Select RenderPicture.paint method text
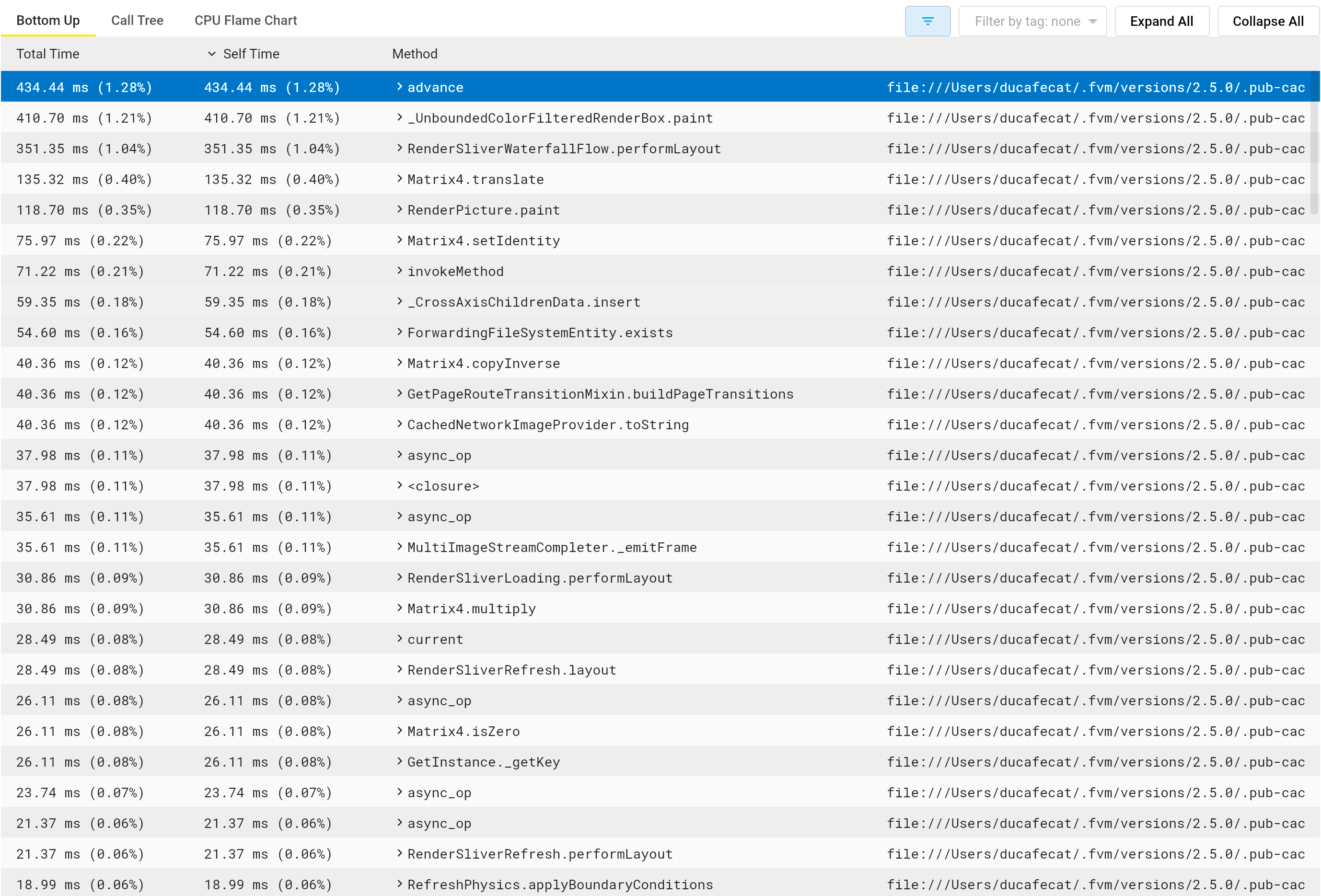1321x896 pixels. coord(484,210)
